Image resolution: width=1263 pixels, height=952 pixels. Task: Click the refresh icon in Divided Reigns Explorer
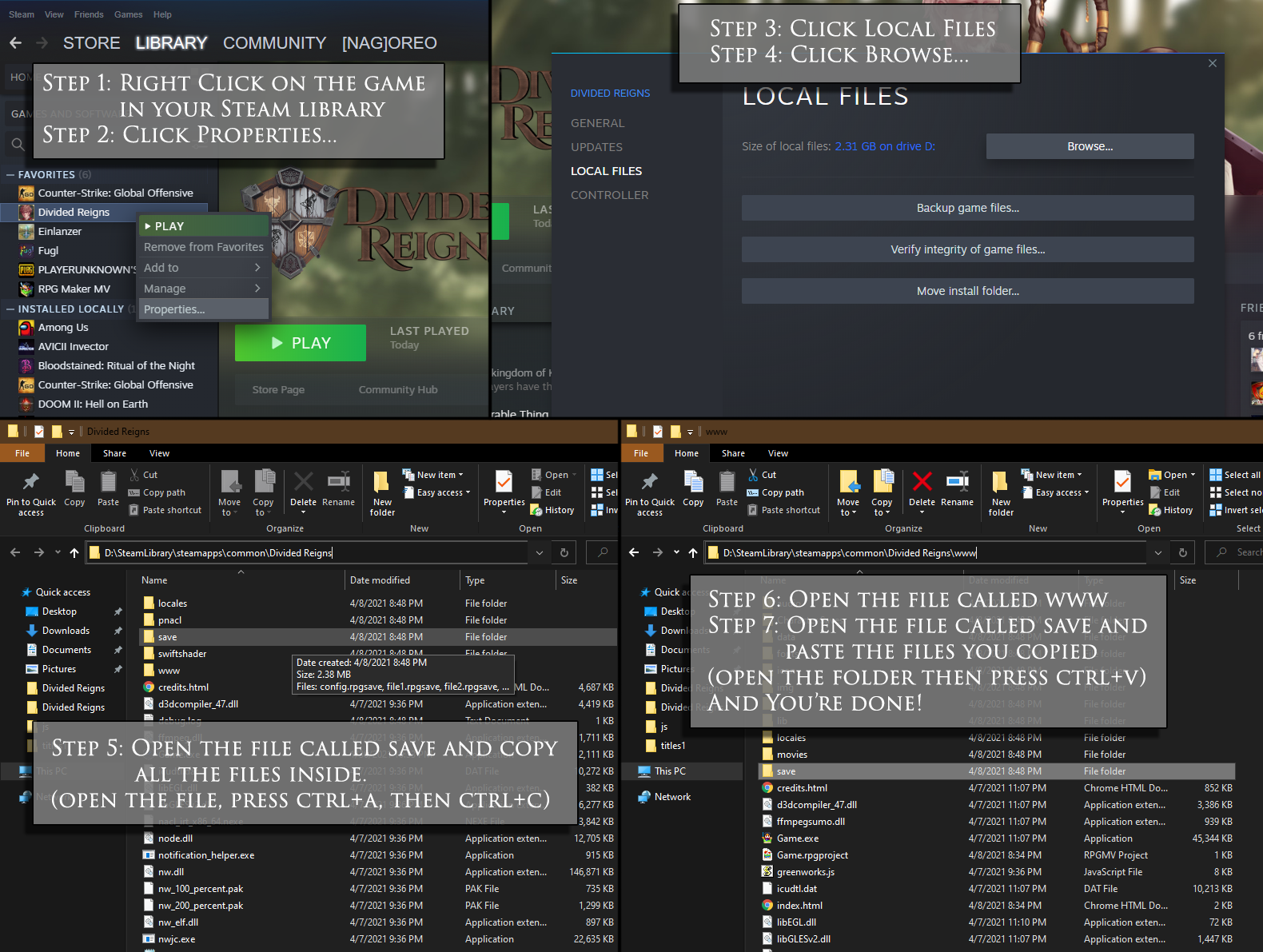pyautogui.click(x=564, y=552)
